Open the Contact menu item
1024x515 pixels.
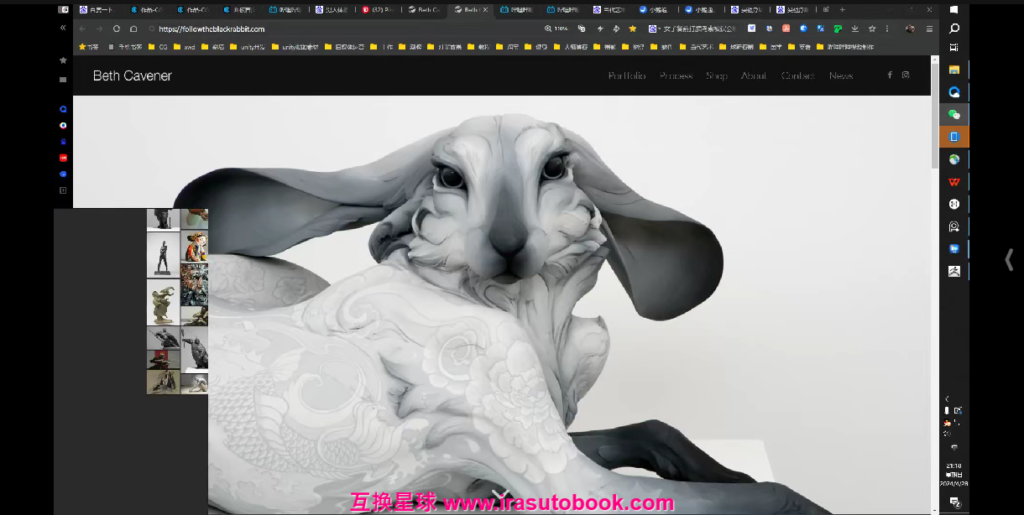tap(798, 76)
